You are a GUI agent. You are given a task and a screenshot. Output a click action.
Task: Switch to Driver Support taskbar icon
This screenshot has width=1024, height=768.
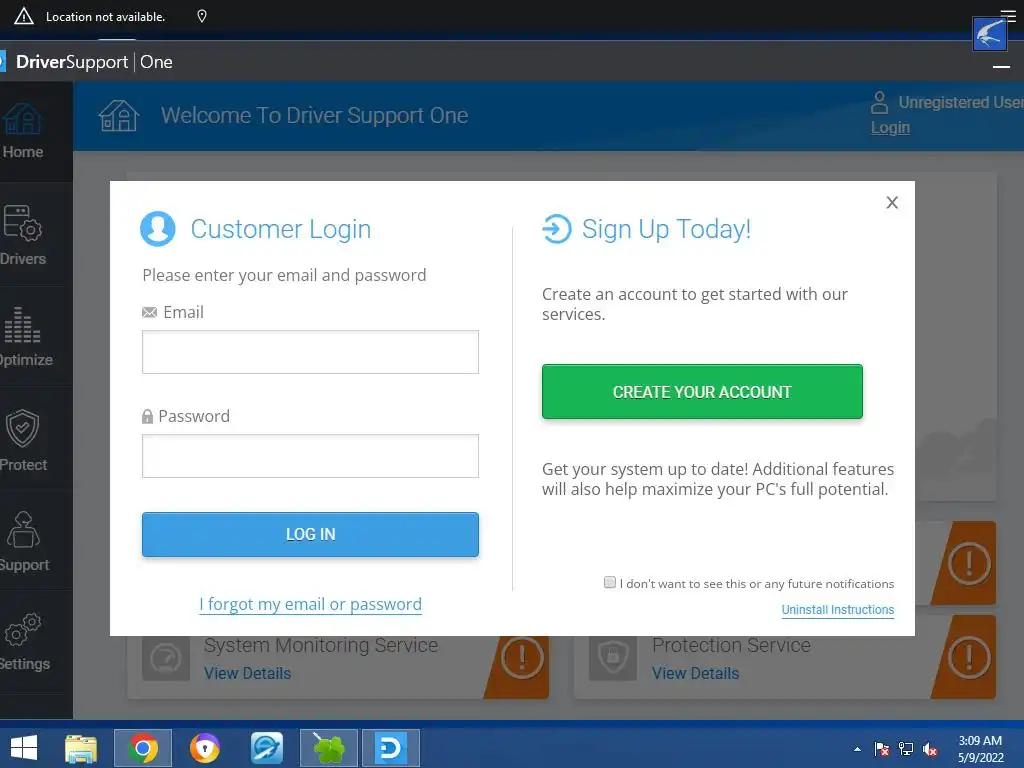coord(391,748)
